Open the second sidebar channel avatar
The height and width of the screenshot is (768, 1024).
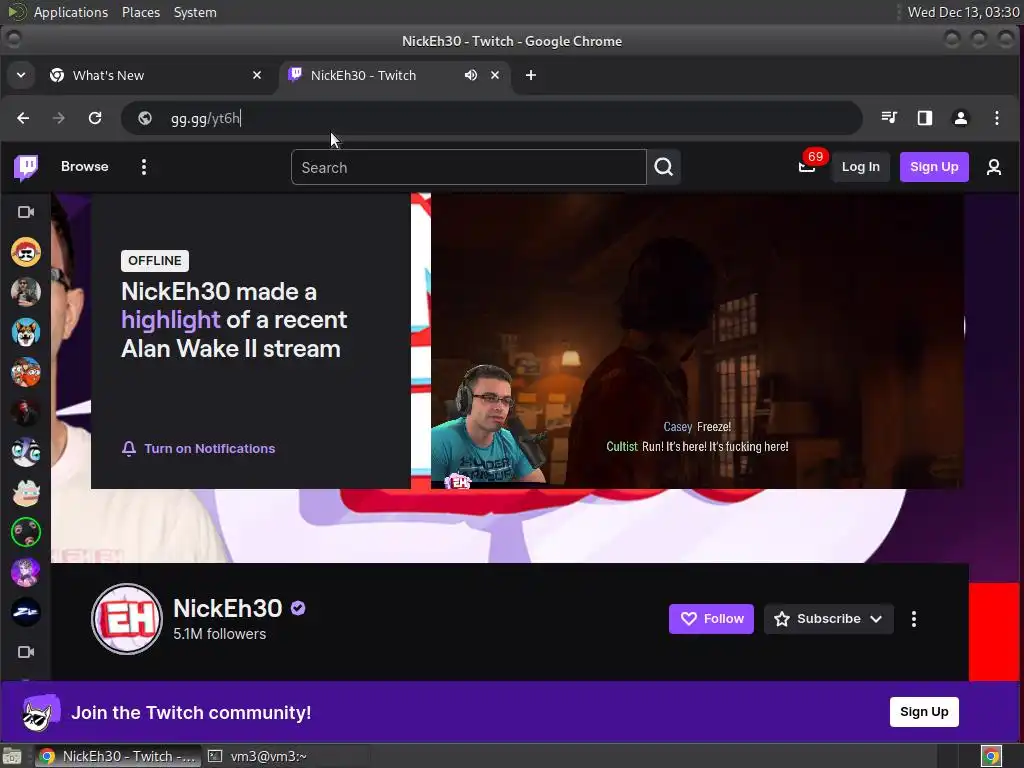(26, 292)
